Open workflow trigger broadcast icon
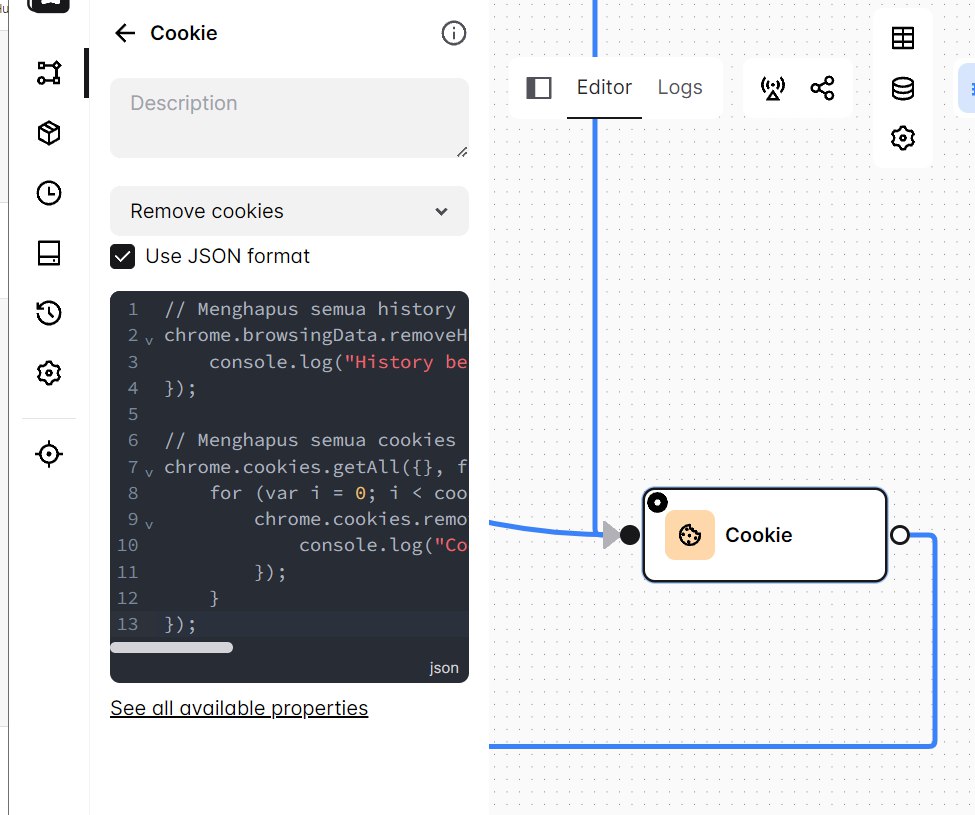Viewport: 975px width, 815px height. point(772,88)
